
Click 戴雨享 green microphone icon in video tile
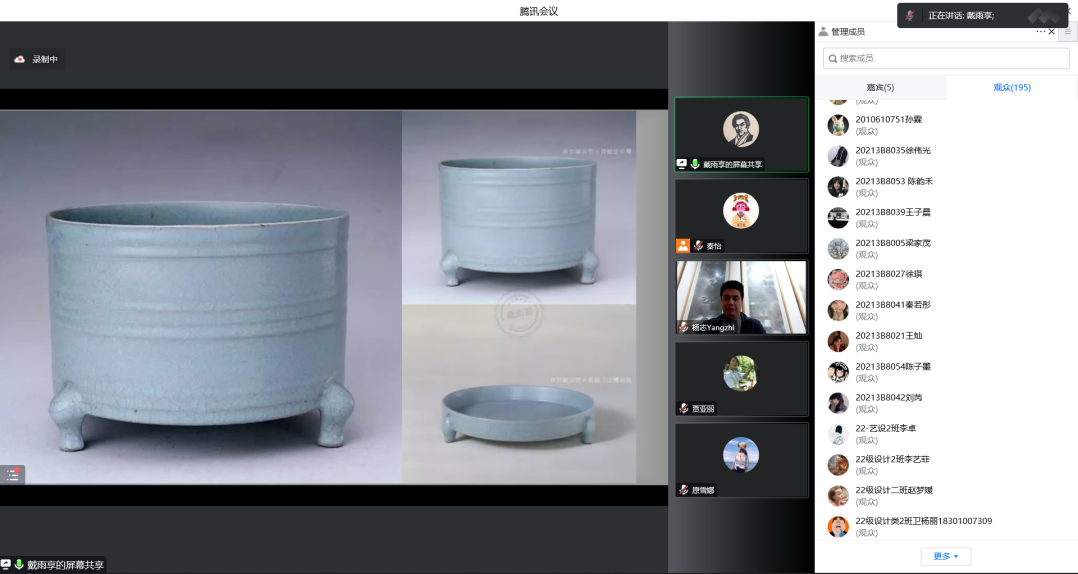[x=695, y=164]
